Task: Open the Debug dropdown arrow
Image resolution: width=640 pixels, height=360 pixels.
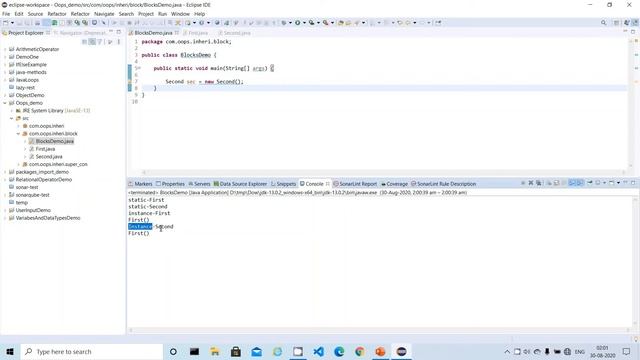Action: (x=290, y=23)
